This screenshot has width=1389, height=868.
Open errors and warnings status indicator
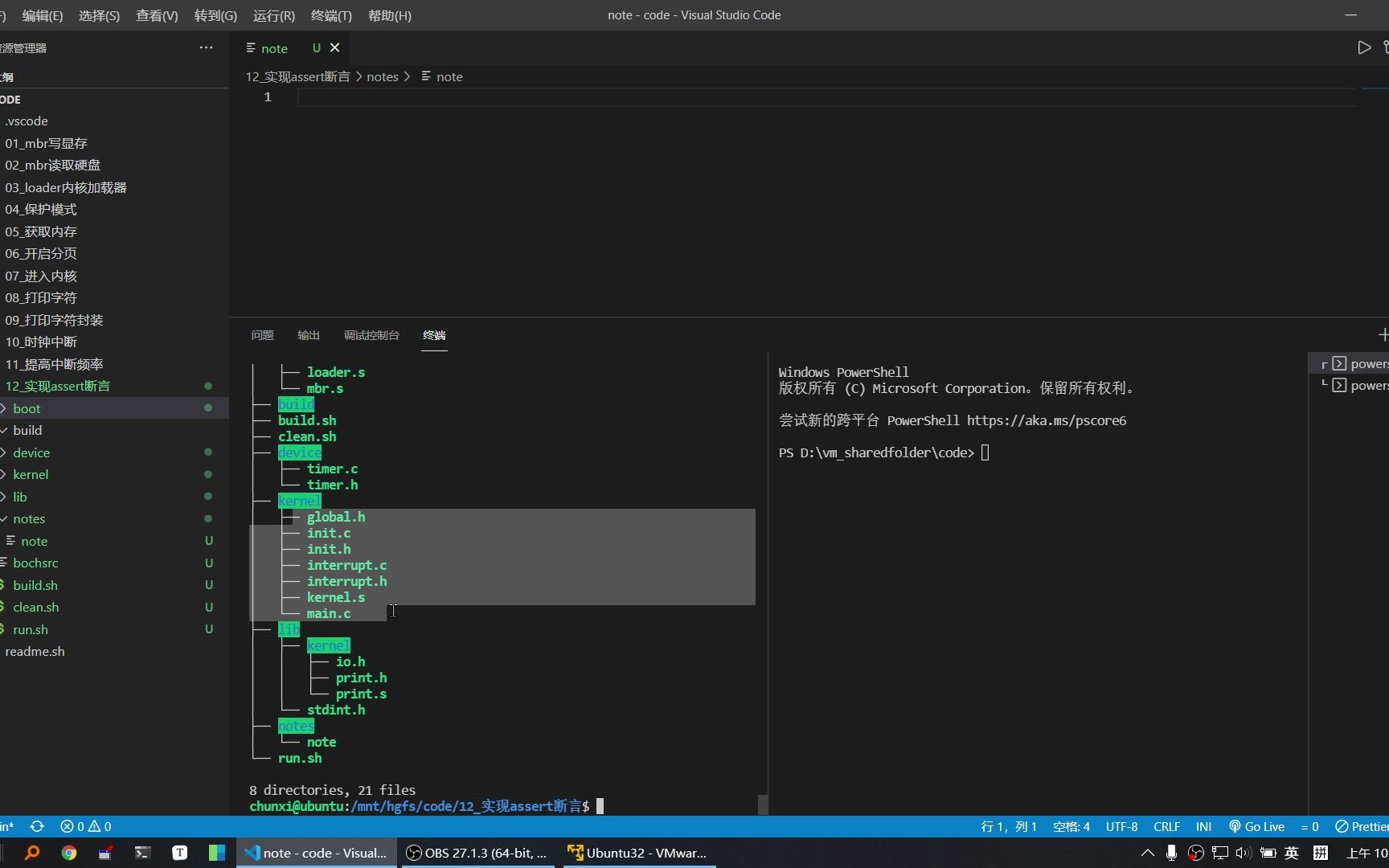86,826
